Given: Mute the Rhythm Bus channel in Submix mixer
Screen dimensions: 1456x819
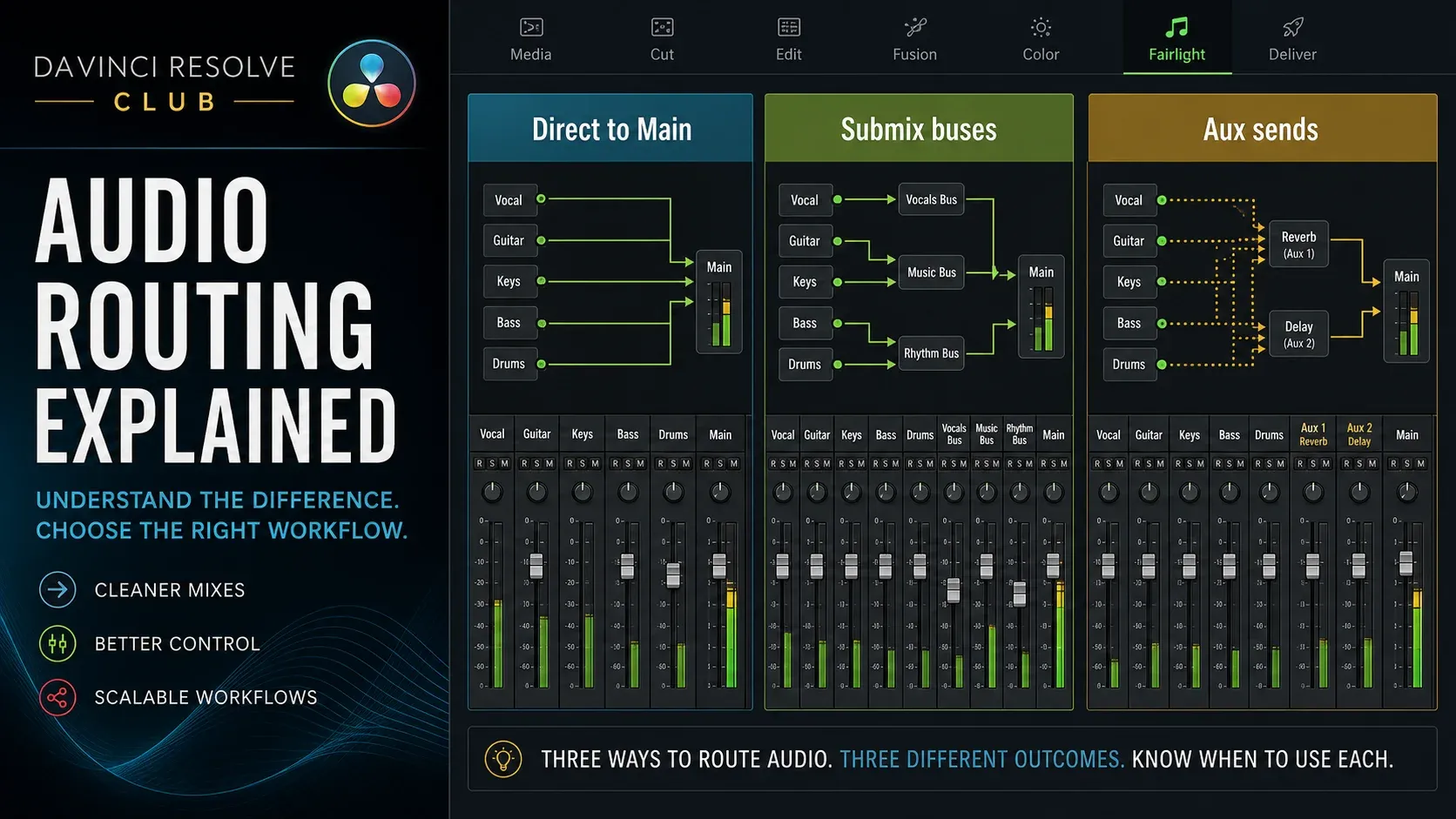Looking at the screenshot, I should click(1030, 464).
